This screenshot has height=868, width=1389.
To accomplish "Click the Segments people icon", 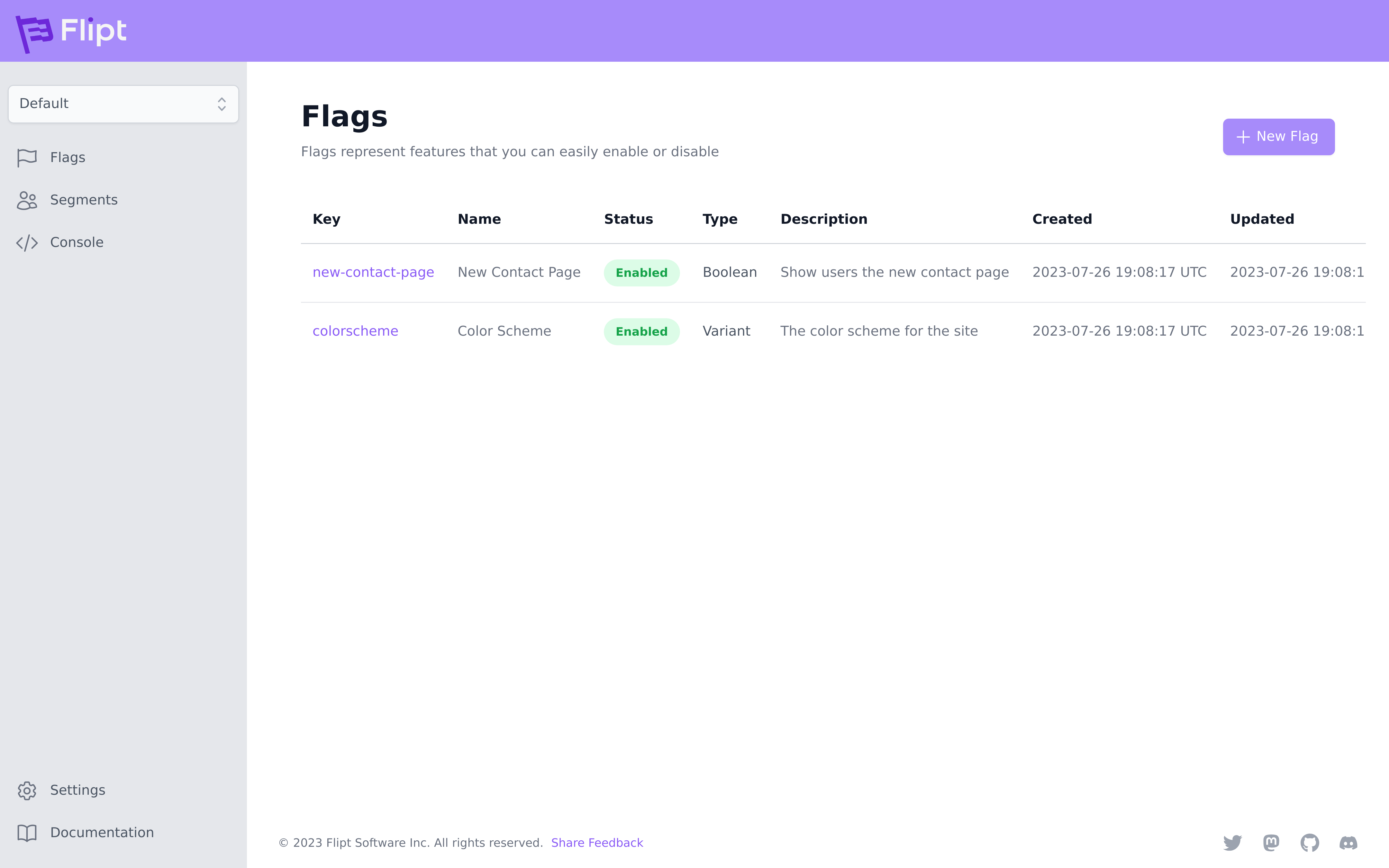I will pos(27,200).
